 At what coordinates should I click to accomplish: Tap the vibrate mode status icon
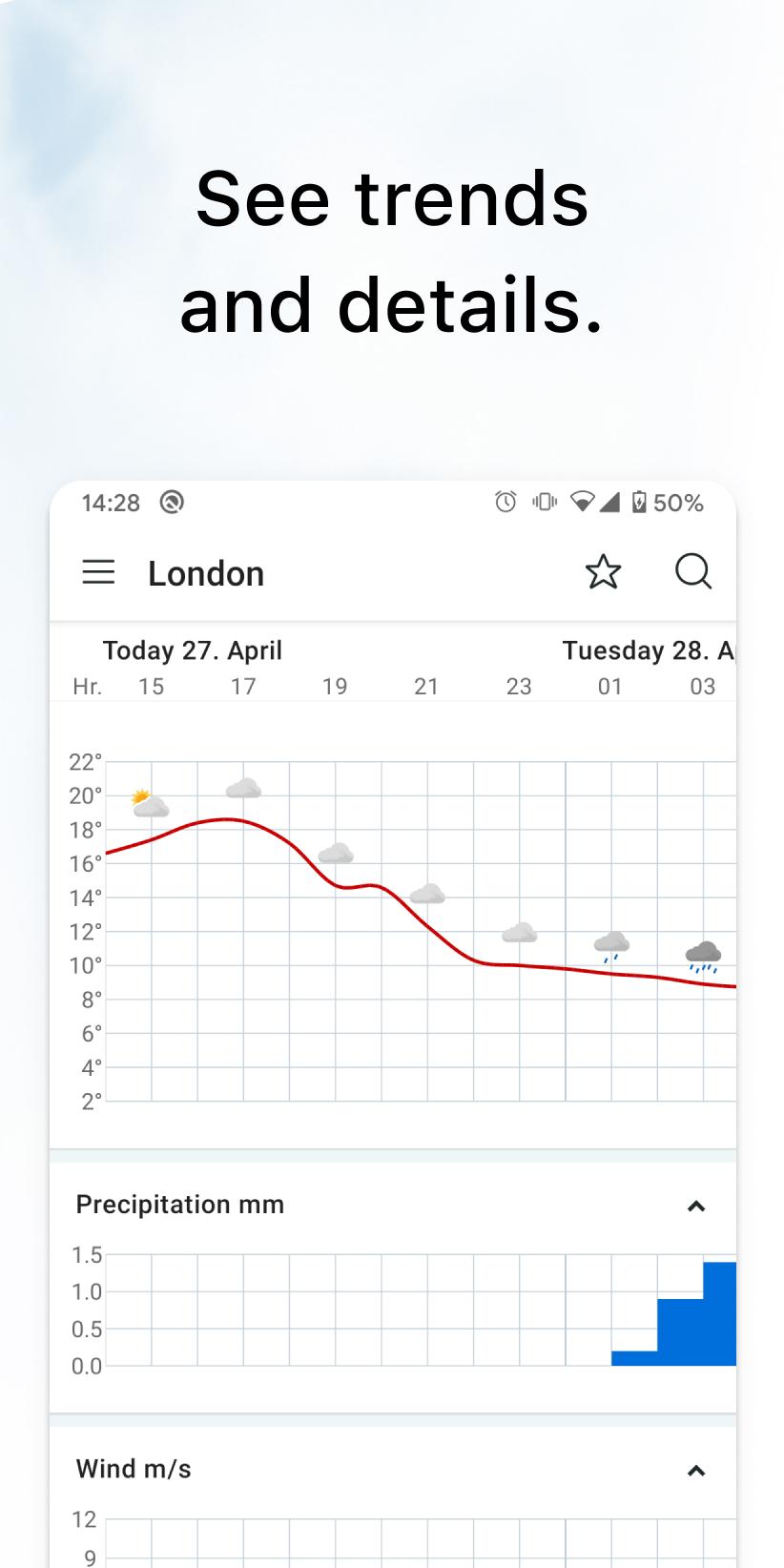pos(545,502)
